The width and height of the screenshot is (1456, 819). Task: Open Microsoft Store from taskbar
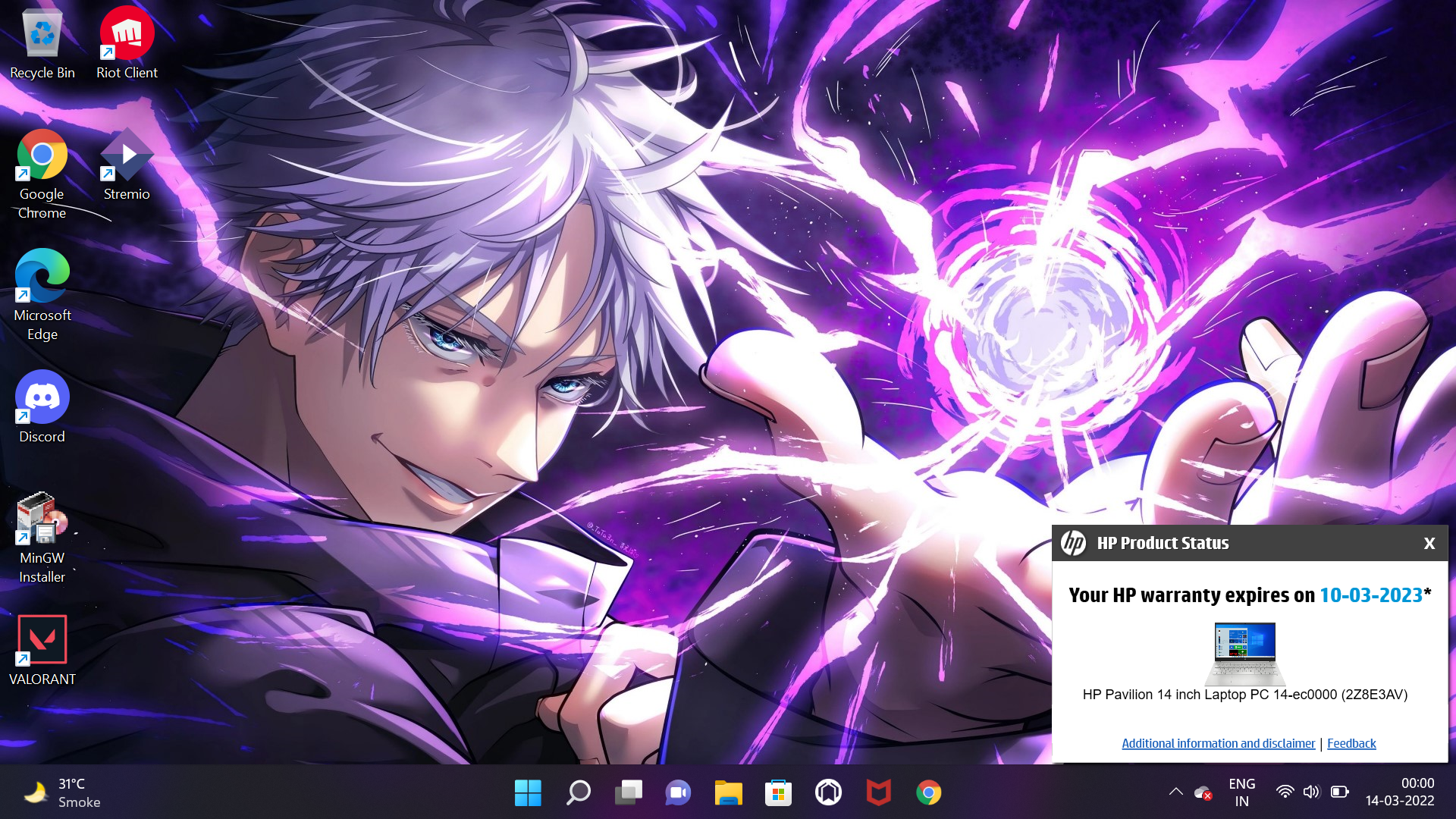click(778, 792)
